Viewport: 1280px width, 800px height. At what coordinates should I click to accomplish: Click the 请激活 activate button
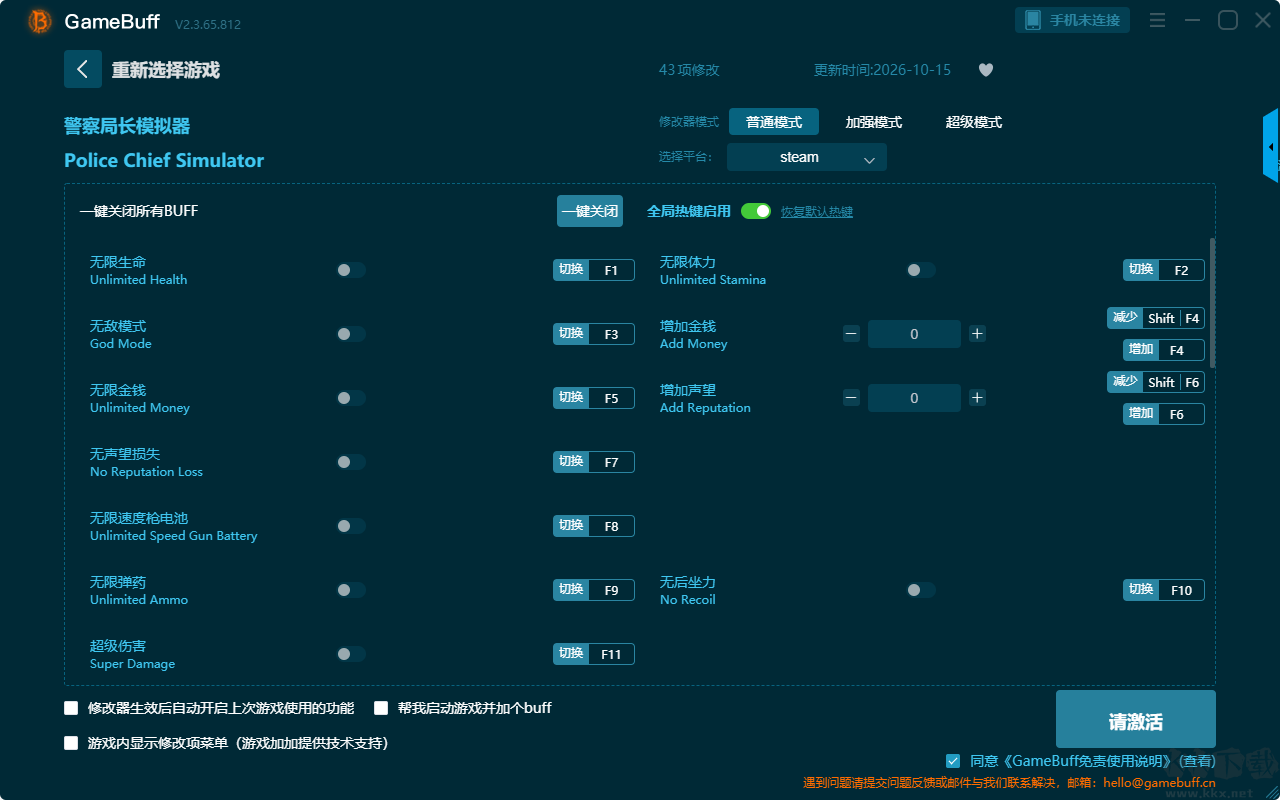coord(1136,719)
